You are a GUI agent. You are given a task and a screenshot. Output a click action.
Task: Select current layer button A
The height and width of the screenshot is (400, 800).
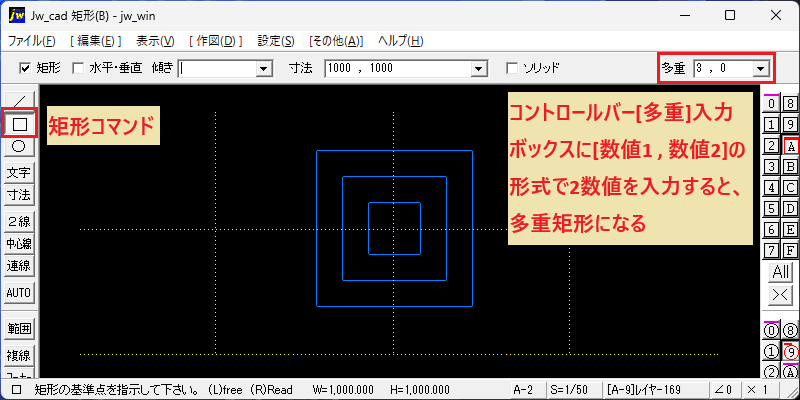tap(790, 146)
